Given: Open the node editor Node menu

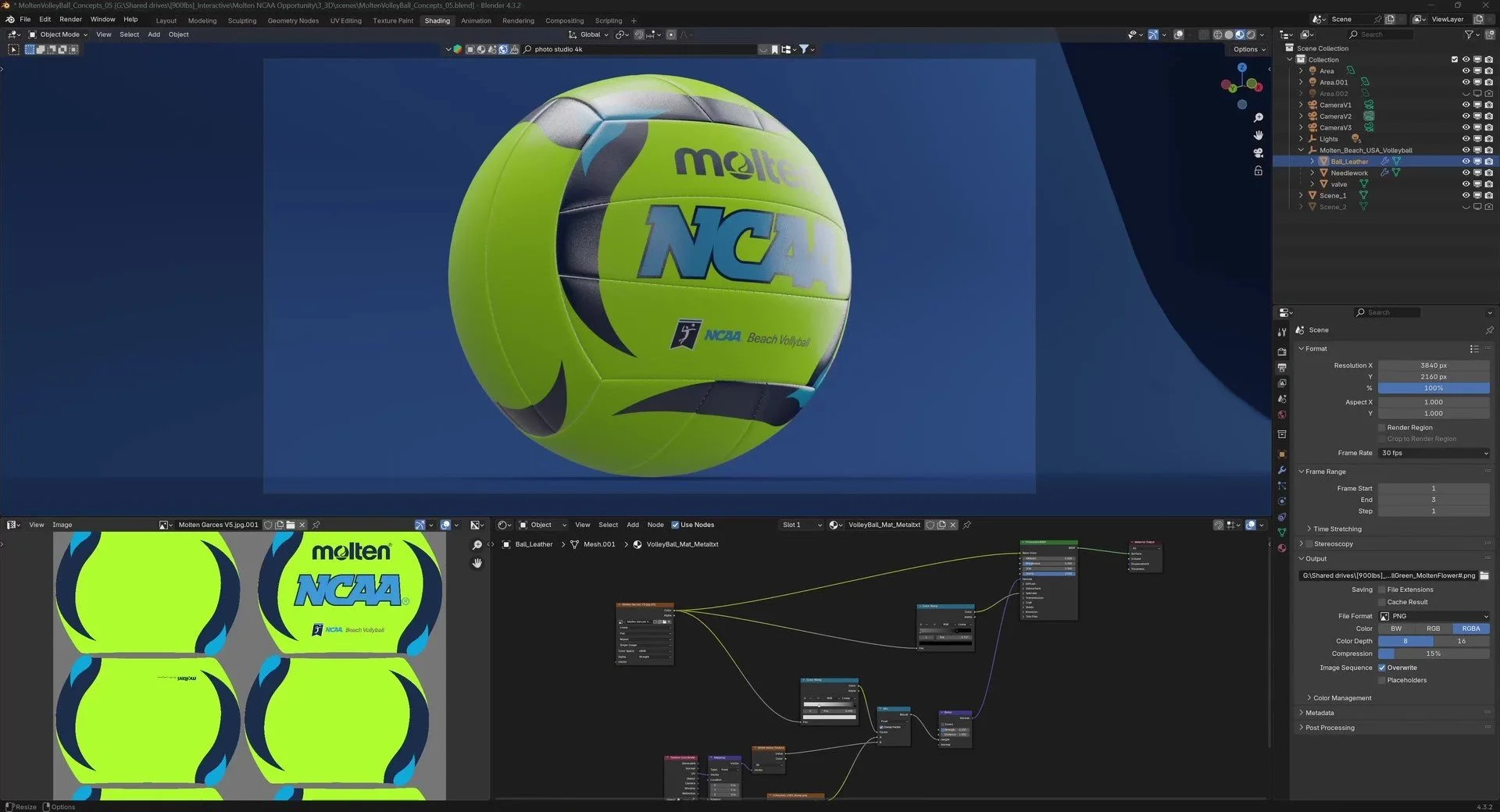Looking at the screenshot, I should point(655,525).
